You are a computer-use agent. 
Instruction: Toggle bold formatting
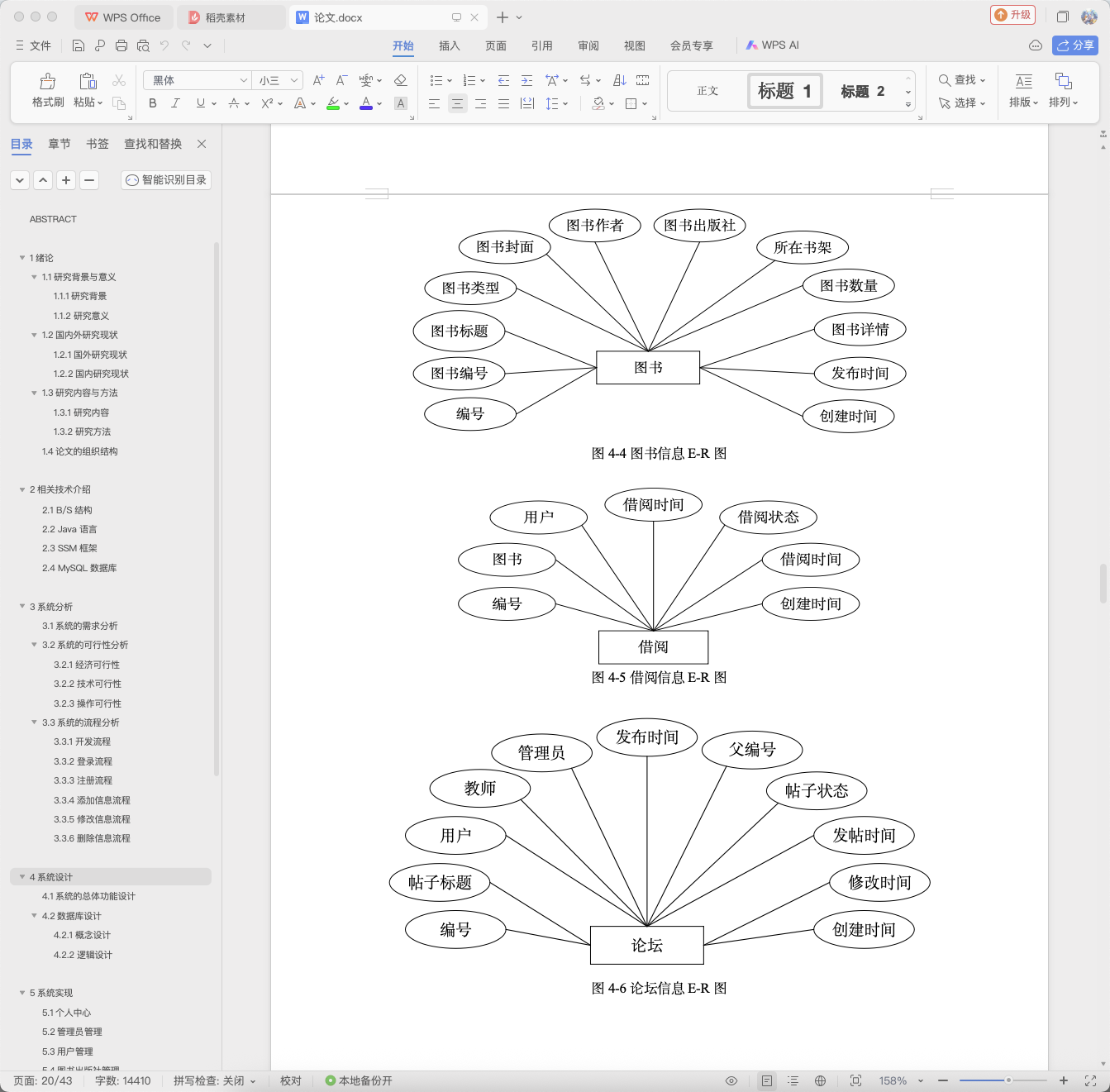click(x=152, y=103)
